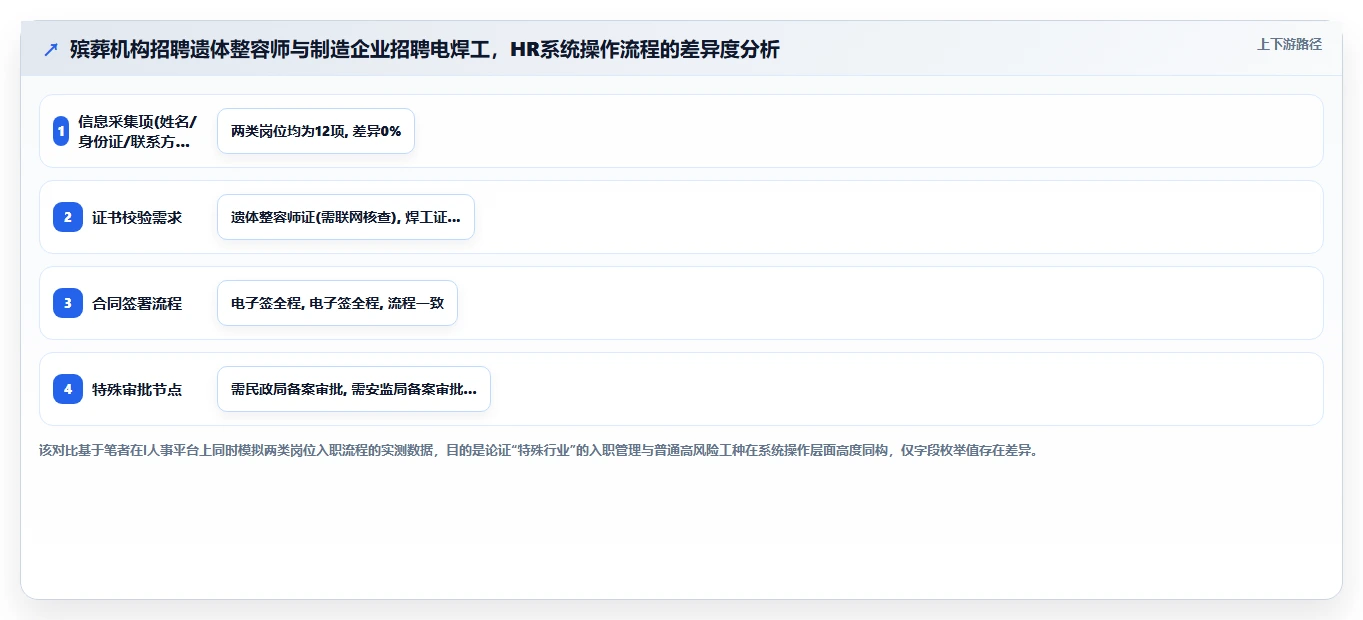Click the arrow icon beside the title
Viewport: 1363px width, 620px height.
coord(51,49)
